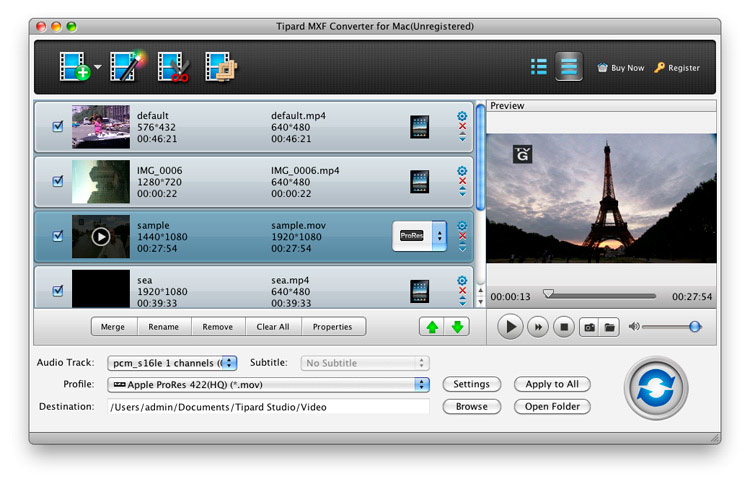750x484 pixels.
Task: Click the Destination path field
Action: coord(269,407)
